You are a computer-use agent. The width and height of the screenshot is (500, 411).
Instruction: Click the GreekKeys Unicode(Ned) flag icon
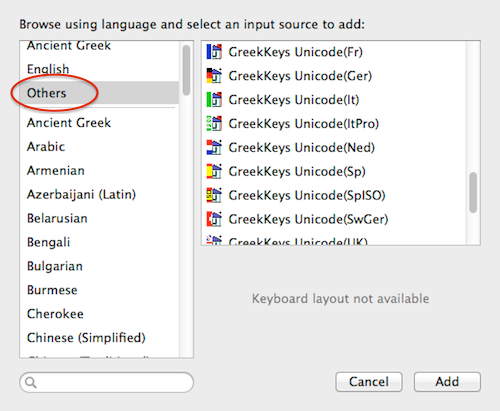(x=214, y=147)
